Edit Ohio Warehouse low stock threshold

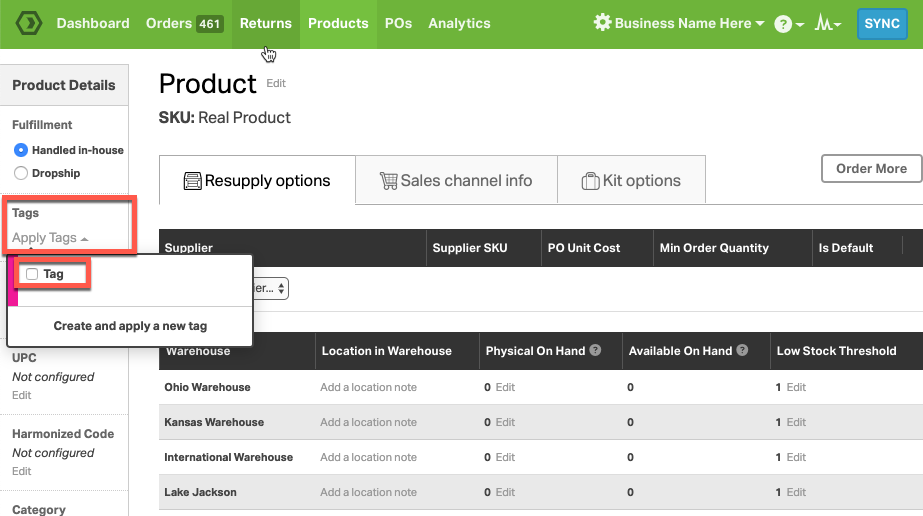[796, 387]
